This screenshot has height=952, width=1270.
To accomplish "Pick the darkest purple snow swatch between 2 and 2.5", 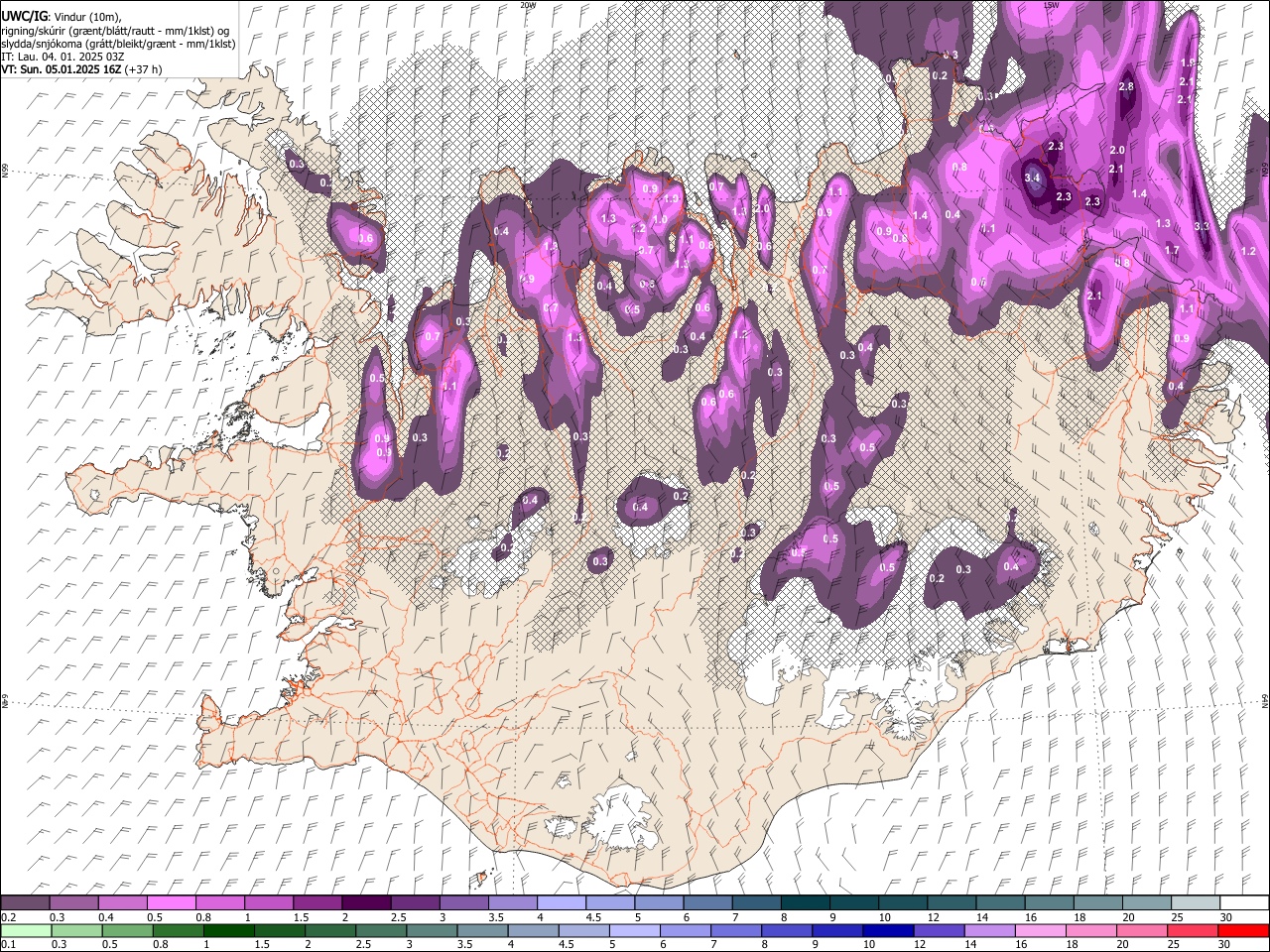I will (365, 903).
